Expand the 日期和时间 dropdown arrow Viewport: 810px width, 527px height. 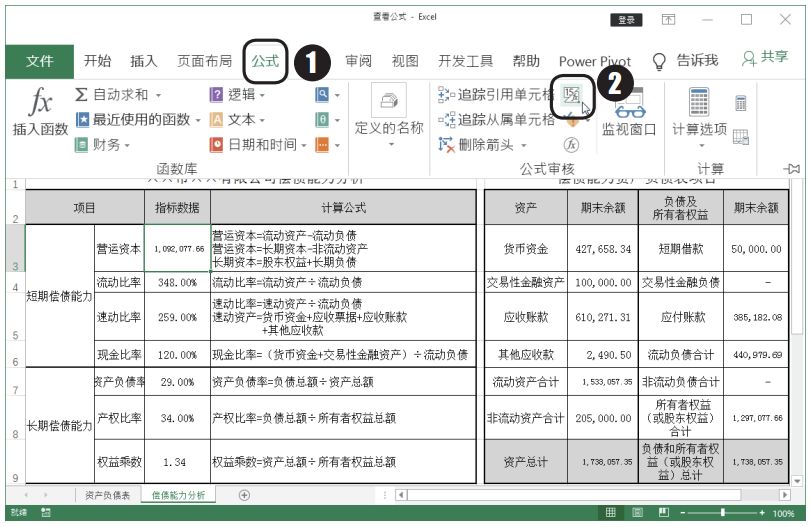point(304,146)
